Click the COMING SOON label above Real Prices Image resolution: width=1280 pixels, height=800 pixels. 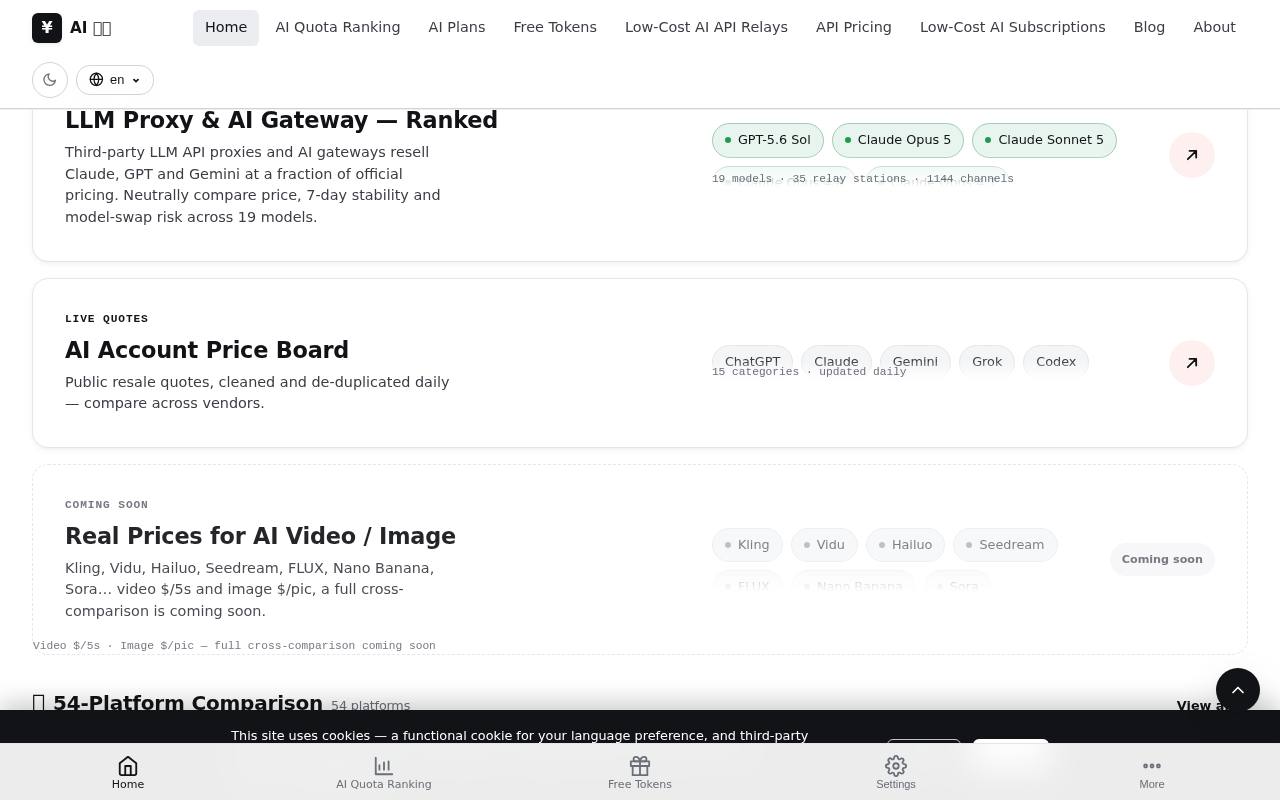click(x=107, y=505)
